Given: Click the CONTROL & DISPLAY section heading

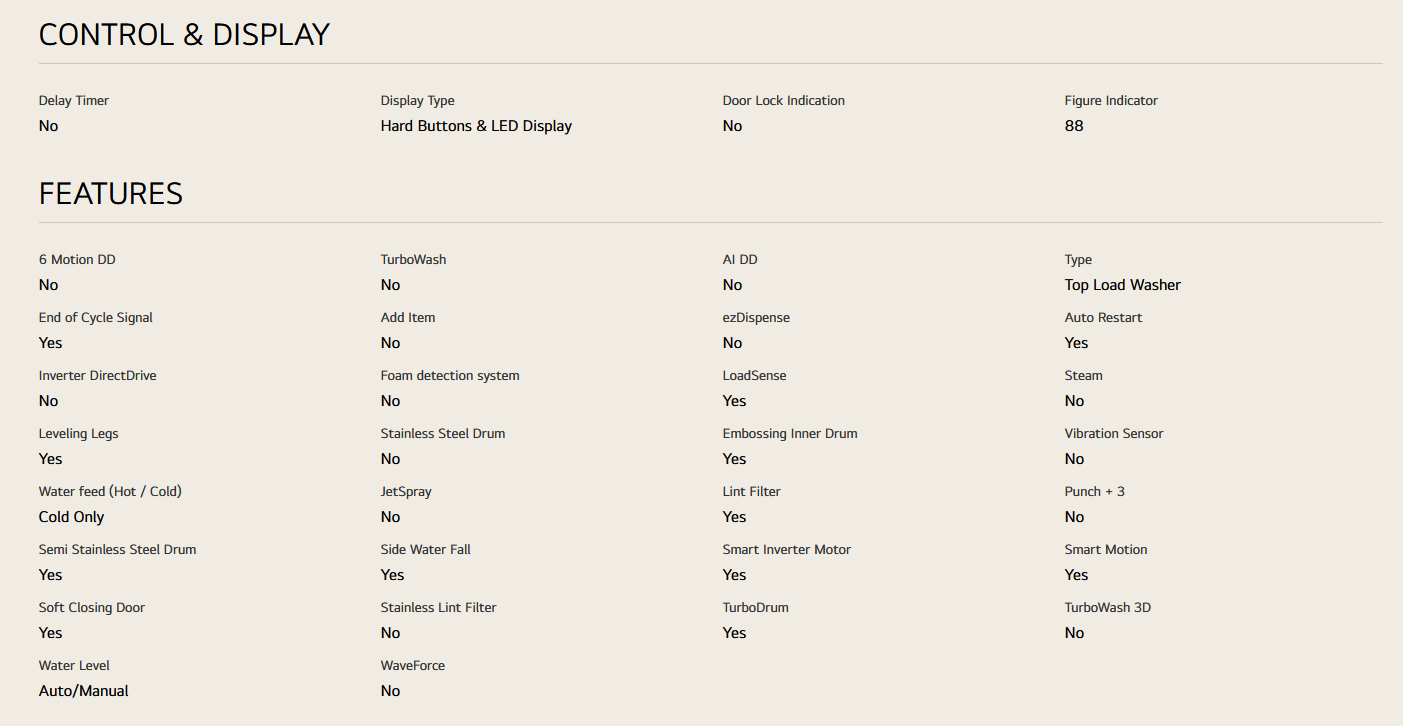Looking at the screenshot, I should [184, 35].
